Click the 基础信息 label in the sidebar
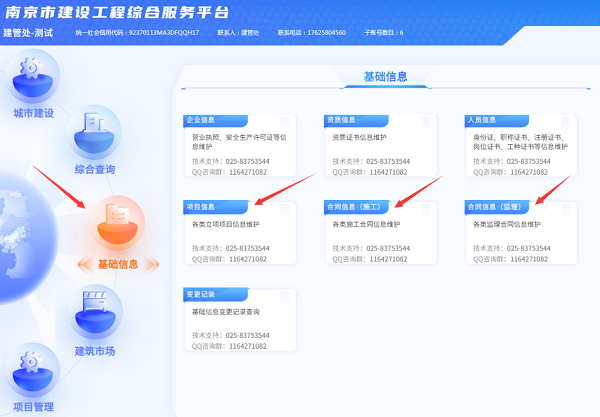The height and width of the screenshot is (417, 600). click(118, 264)
